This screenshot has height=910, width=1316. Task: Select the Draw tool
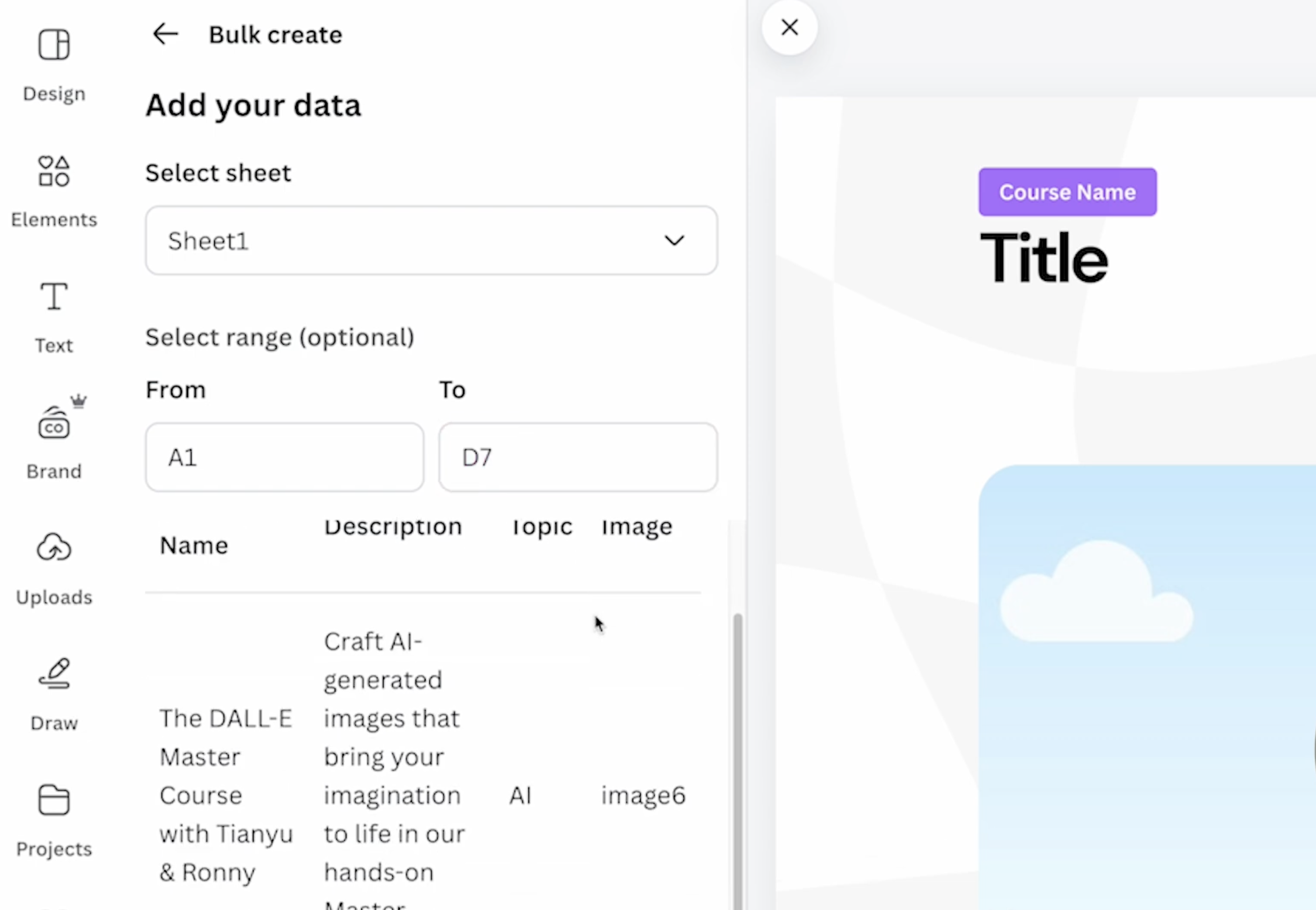(54, 695)
